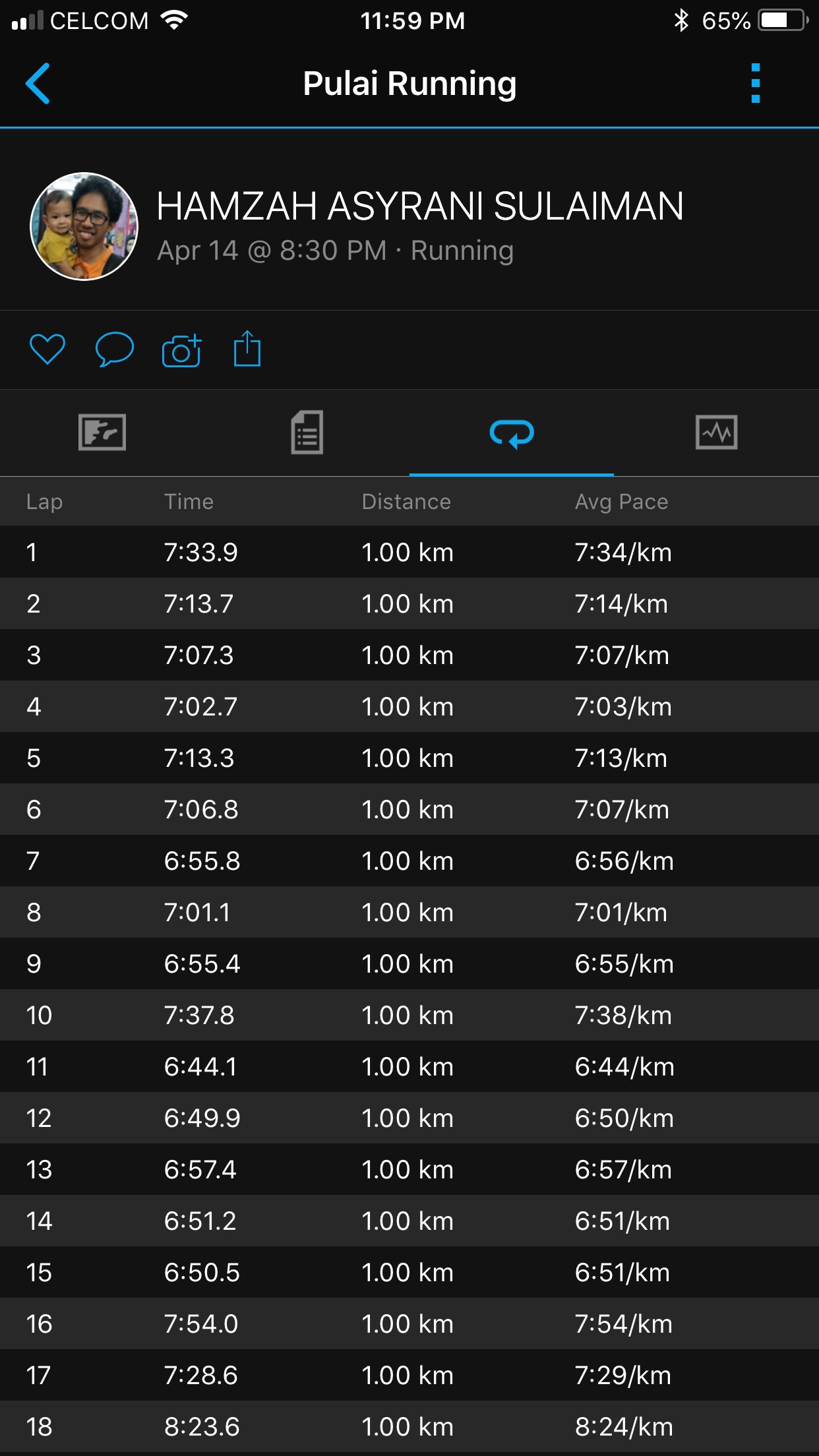Tap lap 10 row with 7:37.8

(x=409, y=1015)
